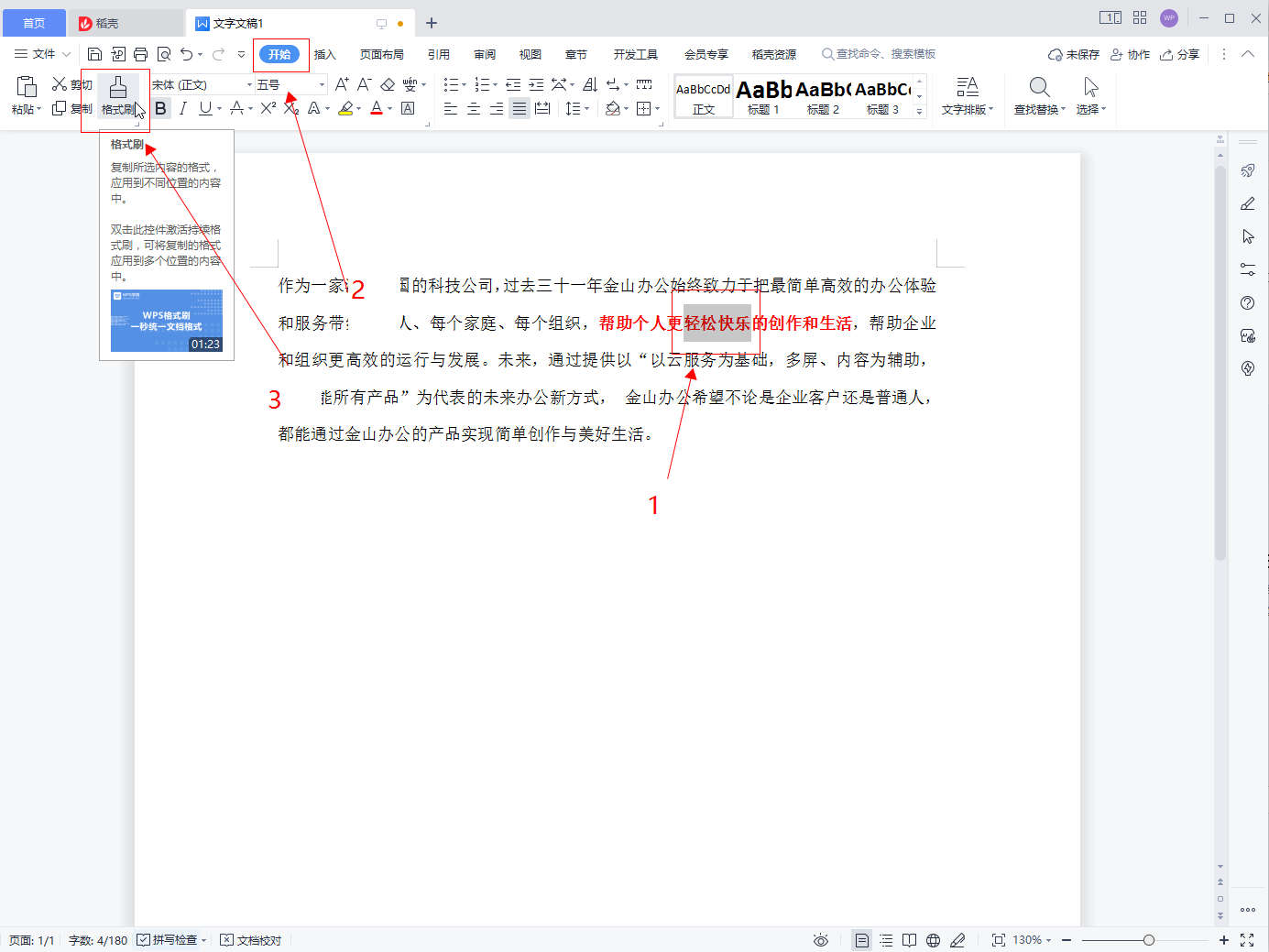Viewport: 1269px width, 952px height.
Task: Toggle spell check (拼写检查) in status bar
Action: coord(169,940)
